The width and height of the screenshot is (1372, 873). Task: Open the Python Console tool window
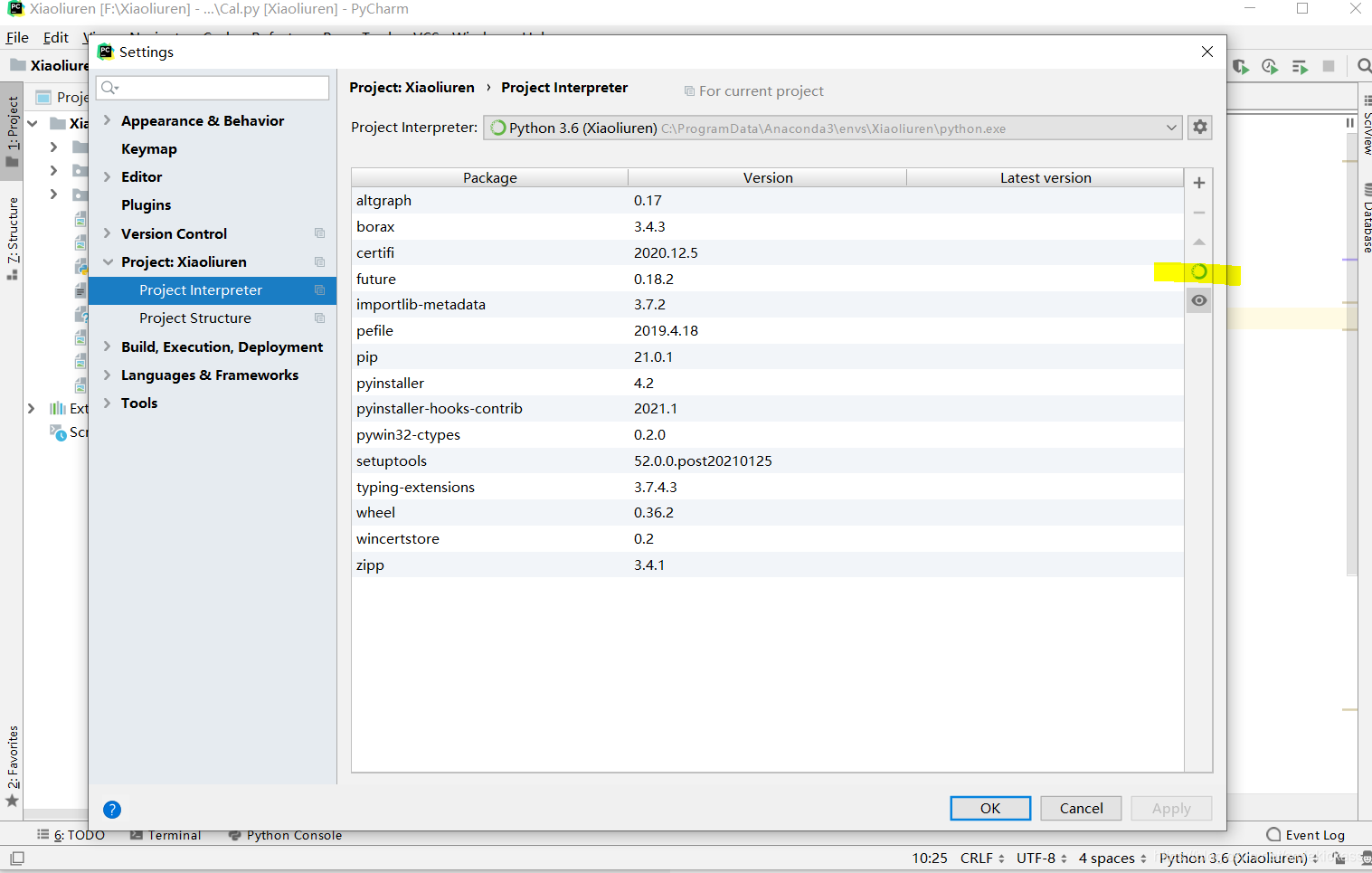pos(285,835)
